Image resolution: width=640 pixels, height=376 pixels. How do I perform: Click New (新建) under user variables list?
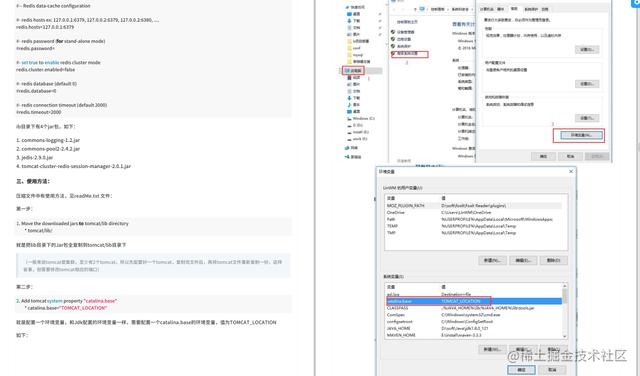pyautogui.click(x=492, y=260)
